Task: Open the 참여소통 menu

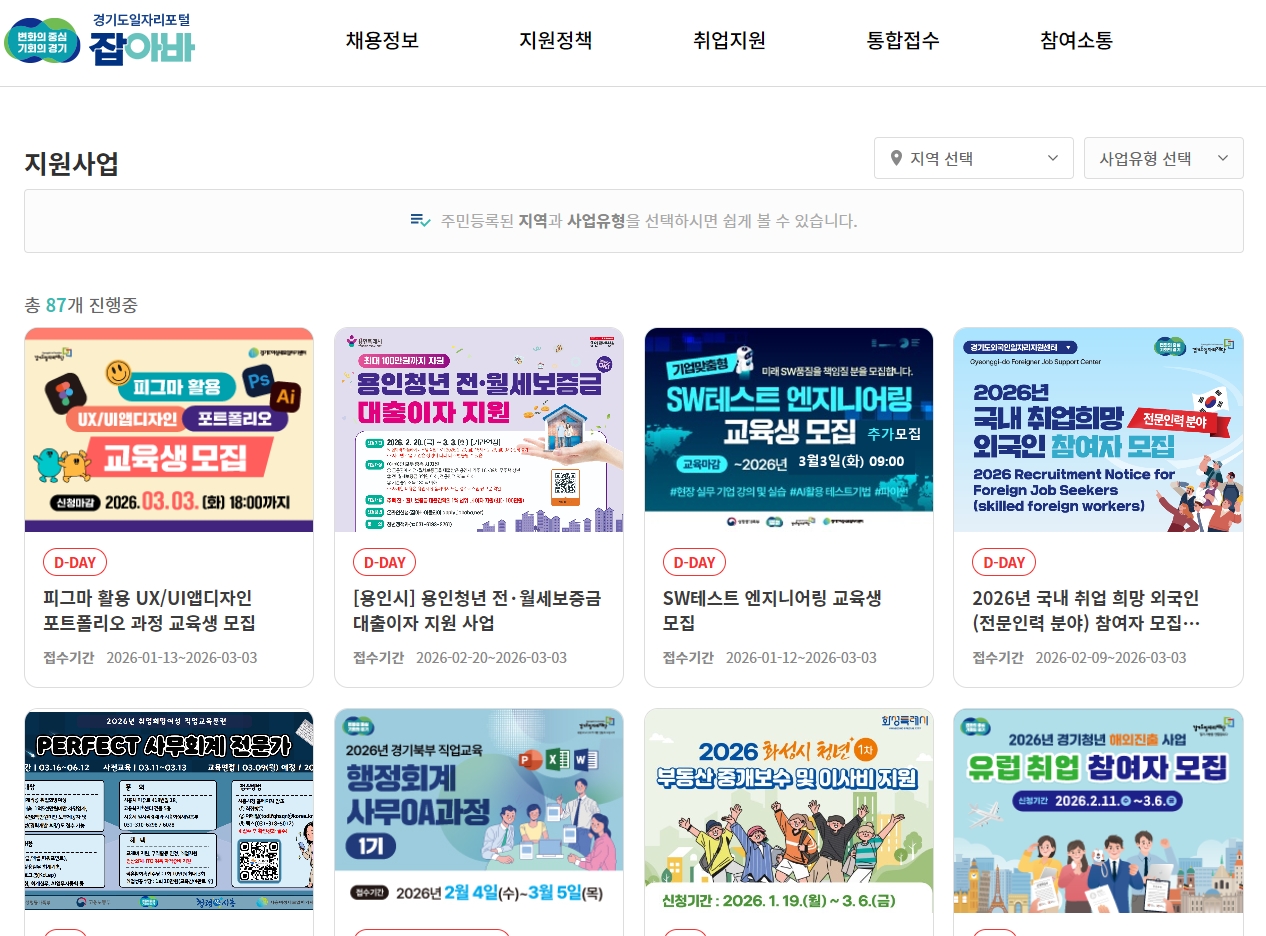Action: [x=1076, y=40]
